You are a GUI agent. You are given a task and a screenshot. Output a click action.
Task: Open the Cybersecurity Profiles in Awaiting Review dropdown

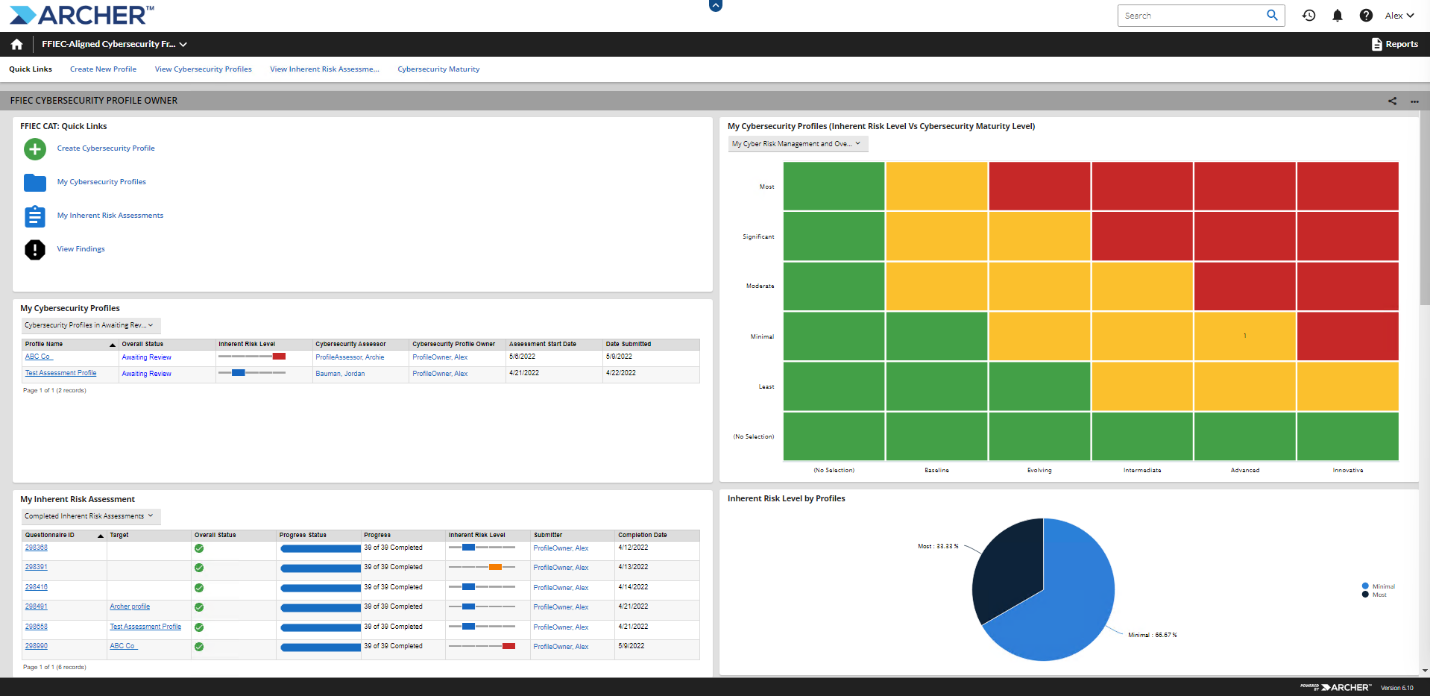91,325
